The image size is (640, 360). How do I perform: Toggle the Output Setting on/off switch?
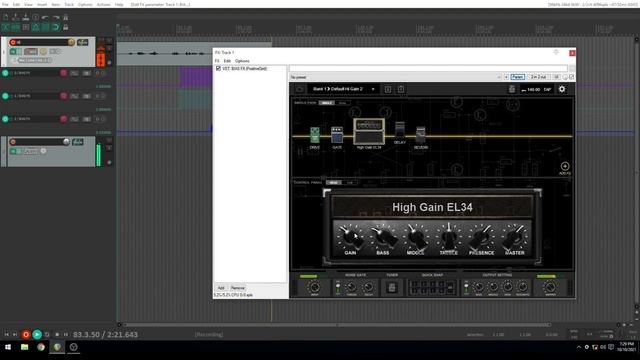466,287
